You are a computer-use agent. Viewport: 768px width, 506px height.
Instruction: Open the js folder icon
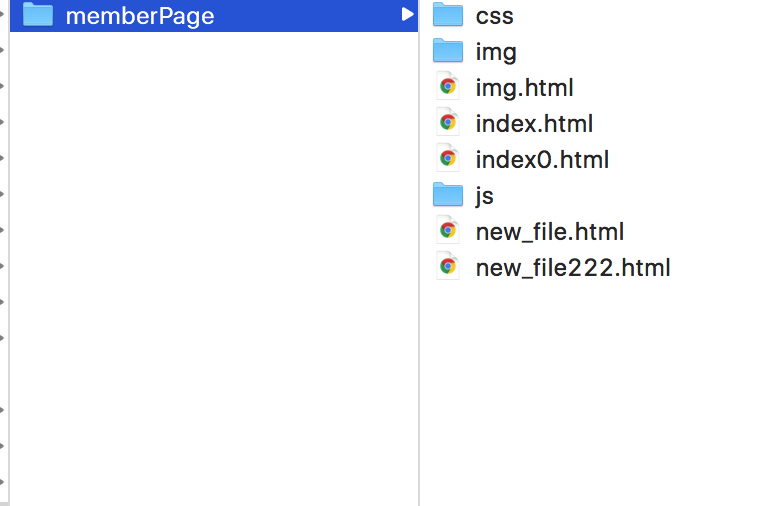coord(448,194)
